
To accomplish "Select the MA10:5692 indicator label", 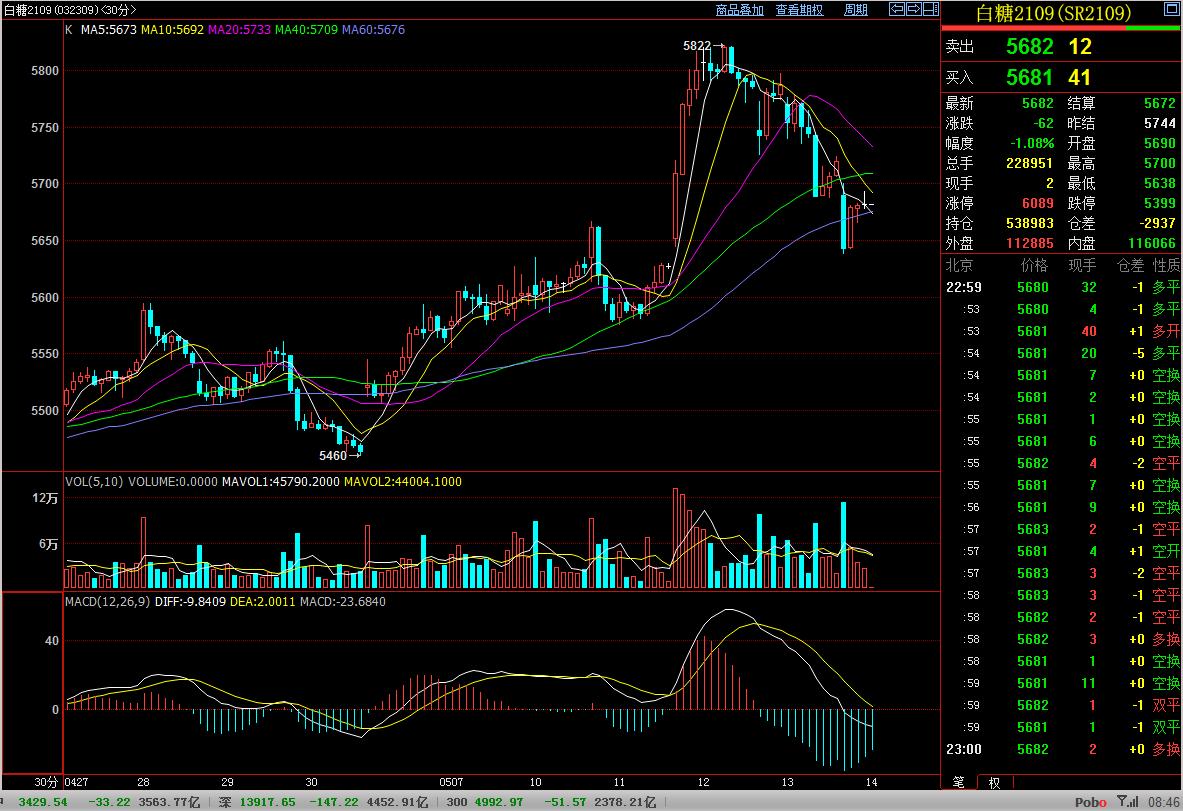I will (x=172, y=29).
